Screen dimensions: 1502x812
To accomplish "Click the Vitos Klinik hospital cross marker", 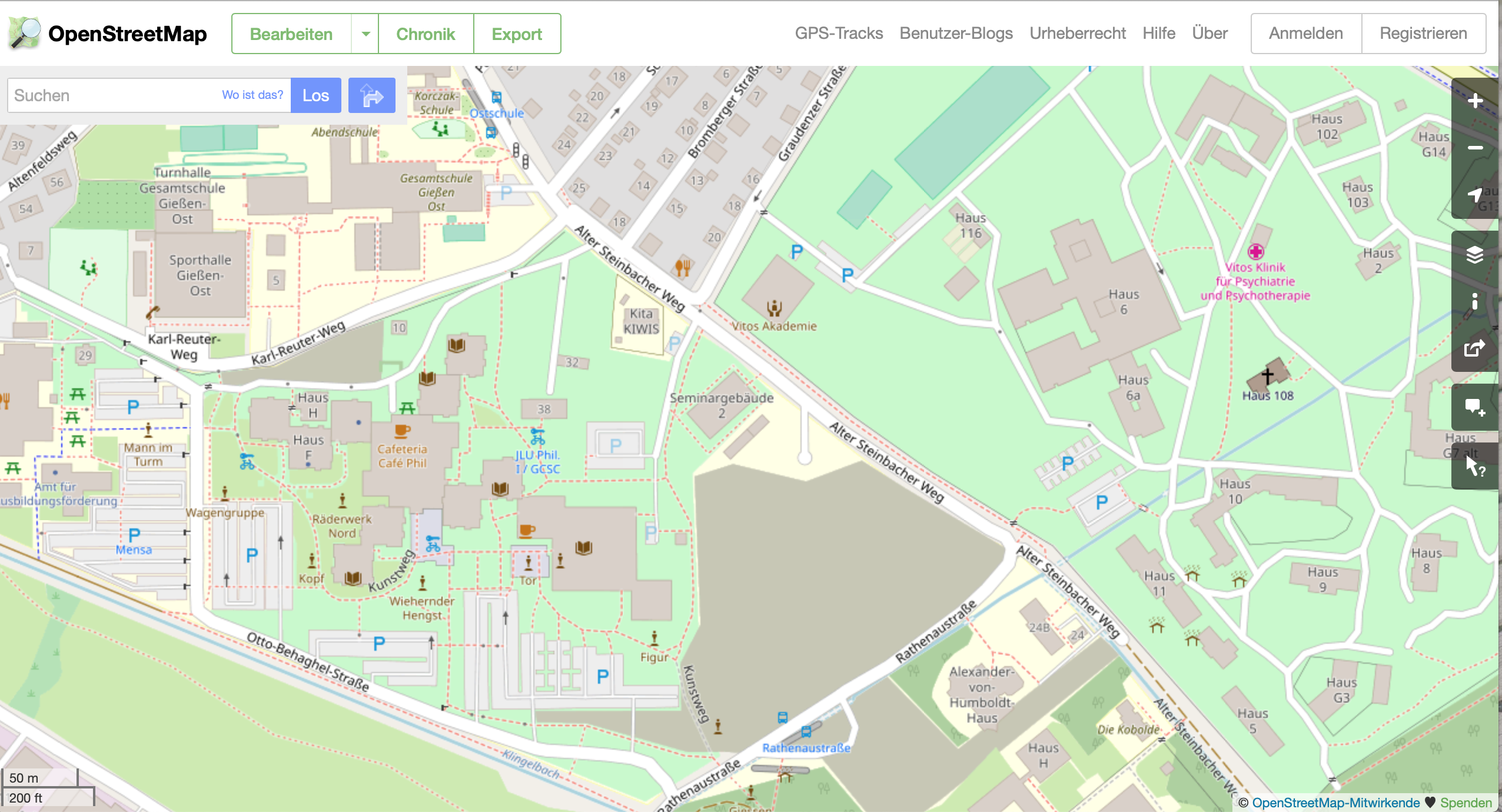I will pyautogui.click(x=1256, y=252).
